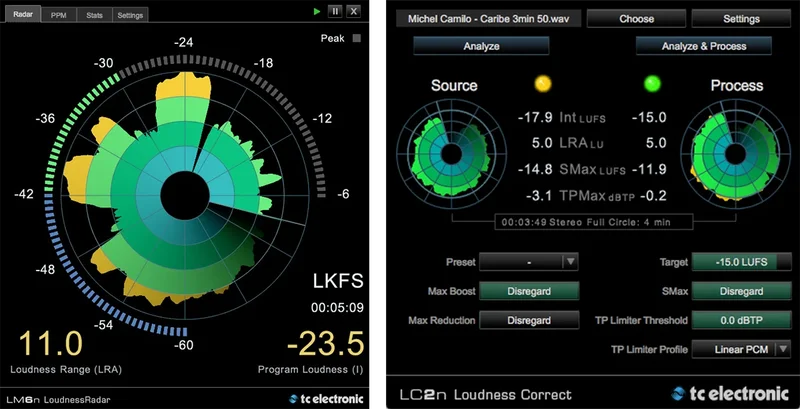Click the tc electronic logo in LM6n
Viewport: 800px width, 409px height.
pyautogui.click(x=326, y=399)
